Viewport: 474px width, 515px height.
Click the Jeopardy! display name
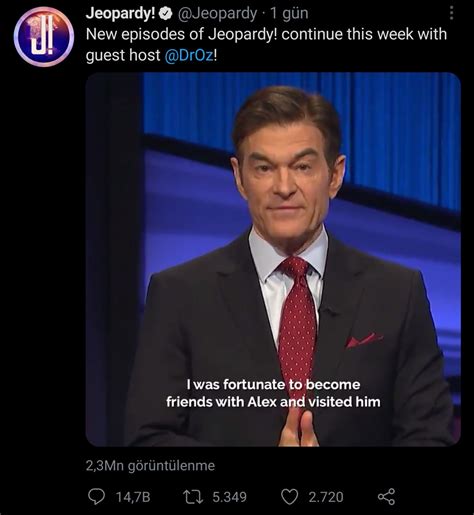coord(121,13)
